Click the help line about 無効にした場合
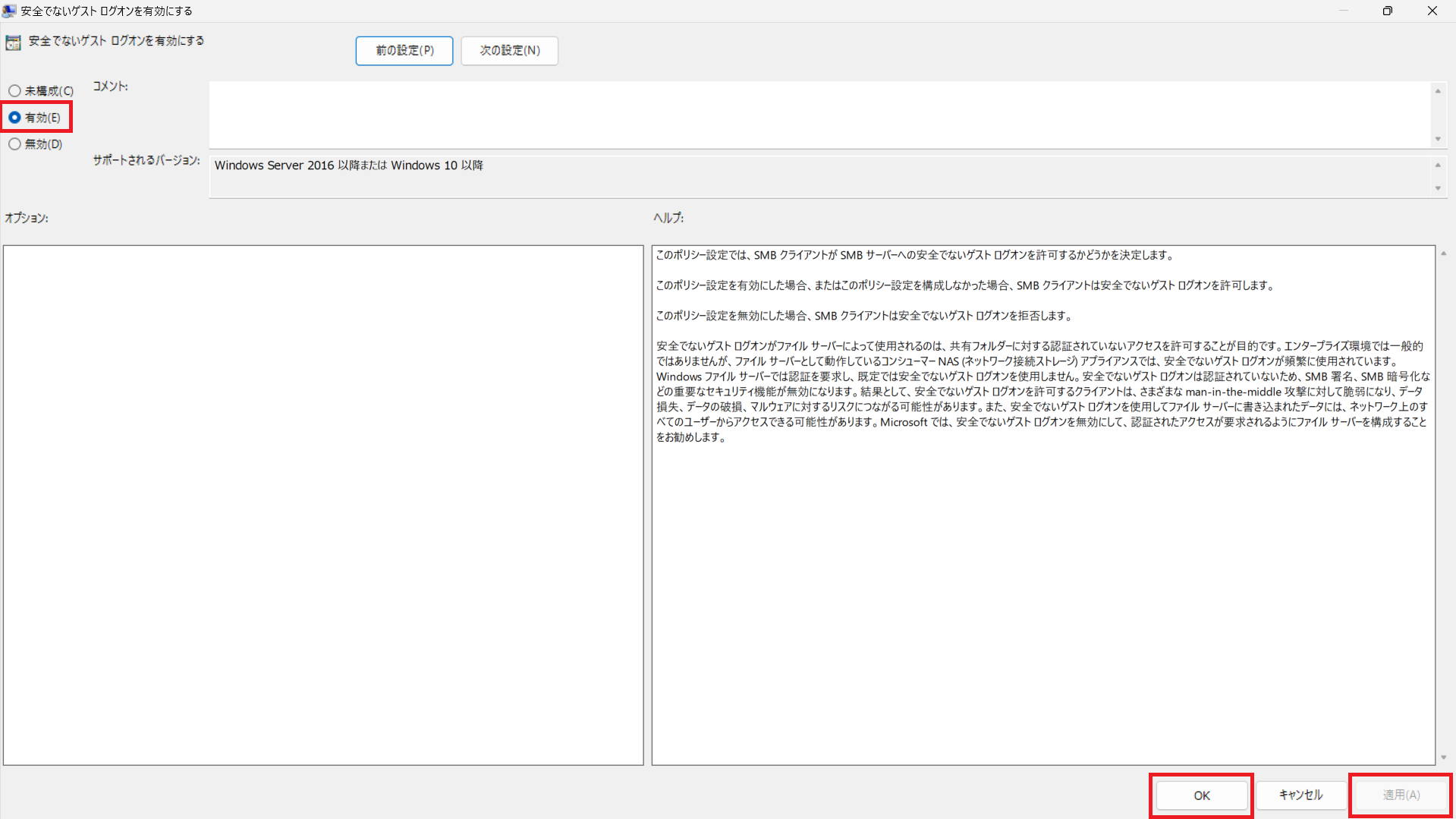This screenshot has height=819, width=1456. click(864, 316)
